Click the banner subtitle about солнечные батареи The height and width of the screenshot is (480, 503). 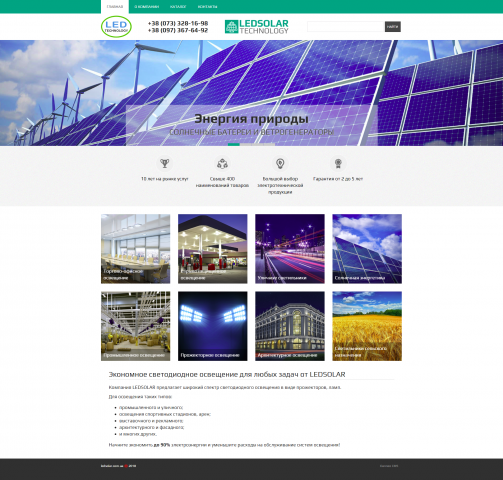pyautogui.click(x=251, y=132)
